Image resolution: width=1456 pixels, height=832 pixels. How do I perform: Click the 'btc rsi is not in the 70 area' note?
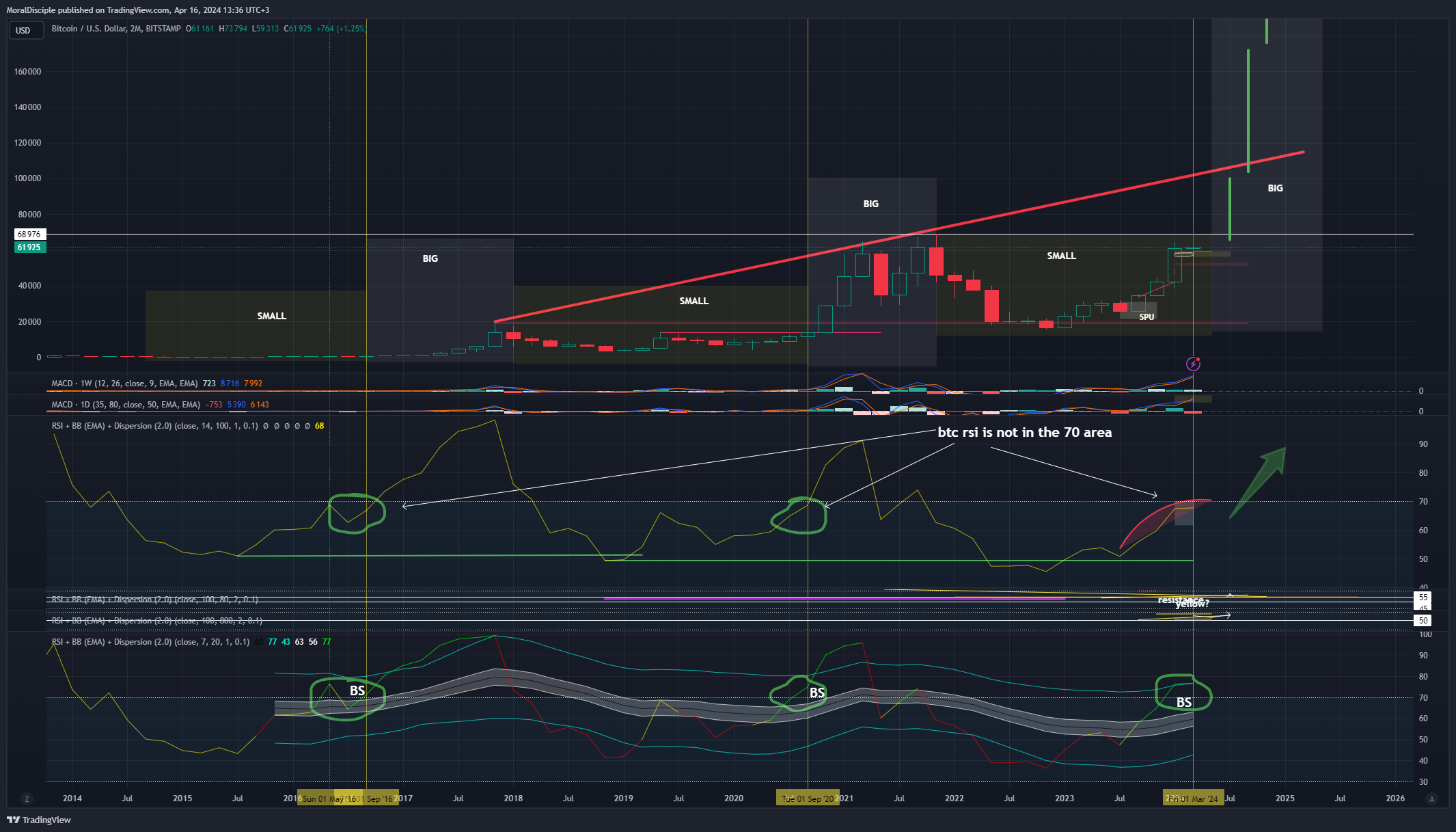(x=1024, y=432)
